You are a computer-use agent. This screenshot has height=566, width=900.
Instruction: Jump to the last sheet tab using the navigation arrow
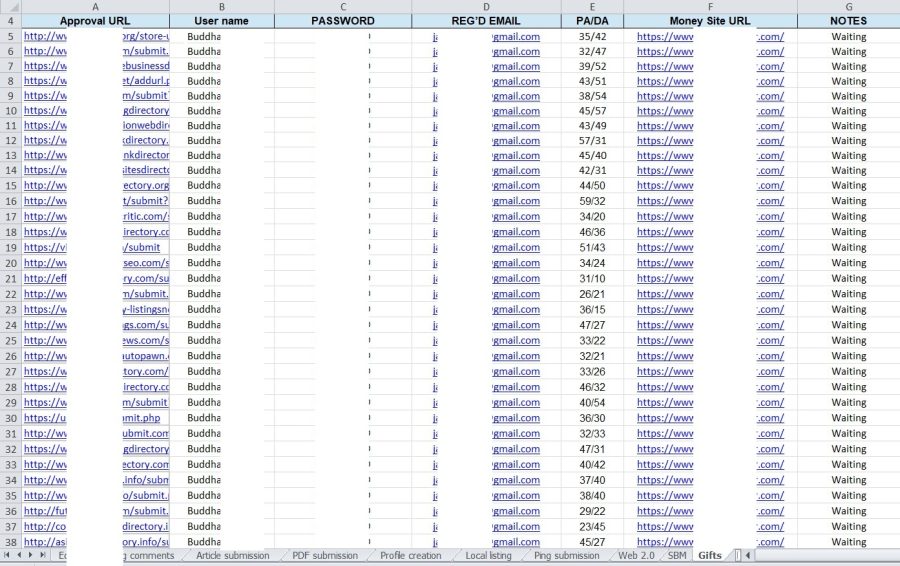pyautogui.click(x=42, y=555)
